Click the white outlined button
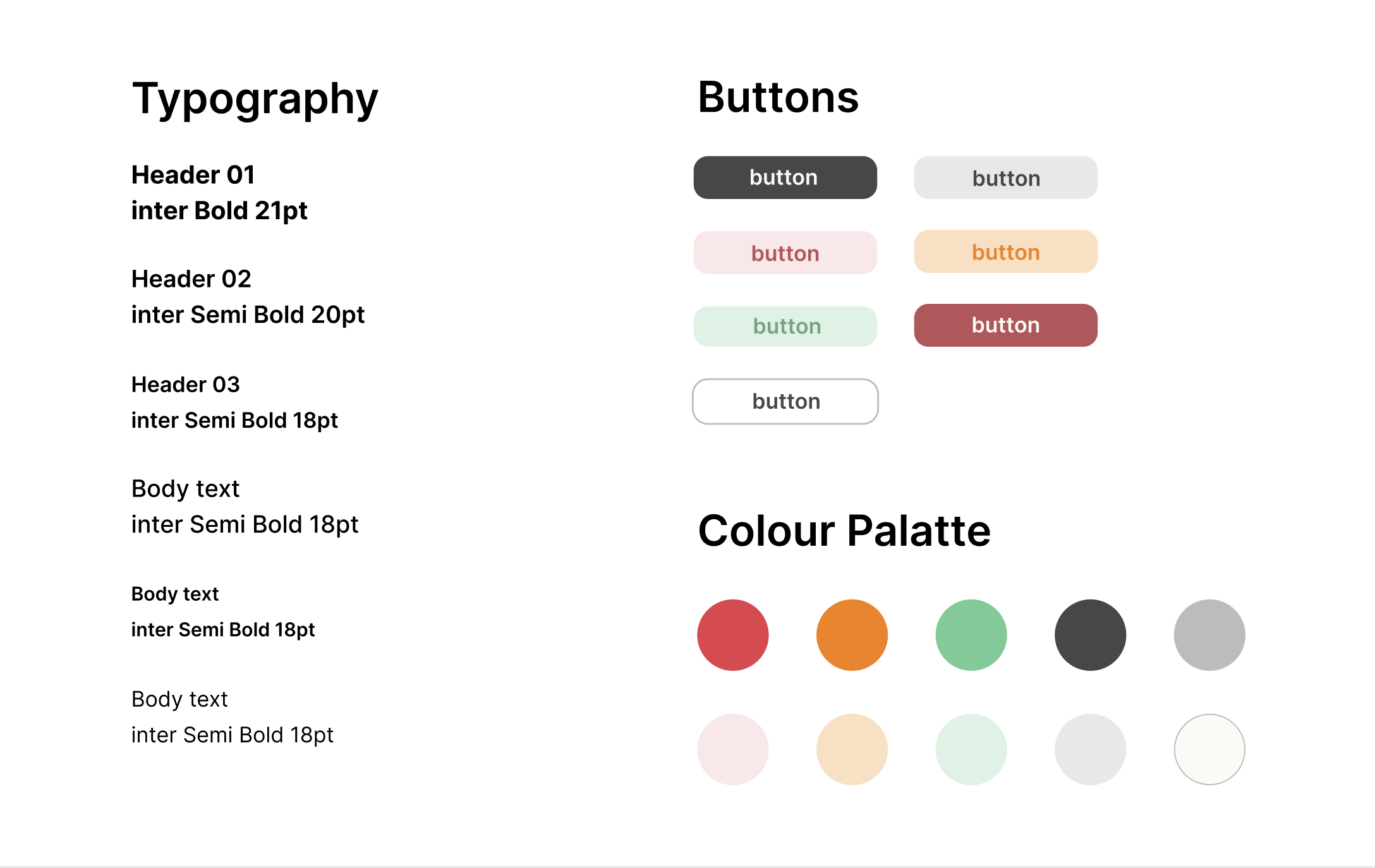This screenshot has width=1375, height=868. (785, 401)
